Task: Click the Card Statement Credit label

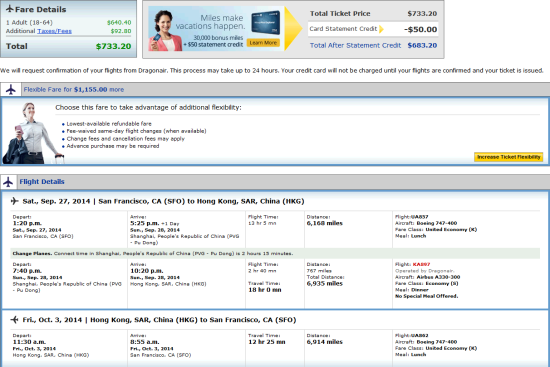Action: (343, 29)
